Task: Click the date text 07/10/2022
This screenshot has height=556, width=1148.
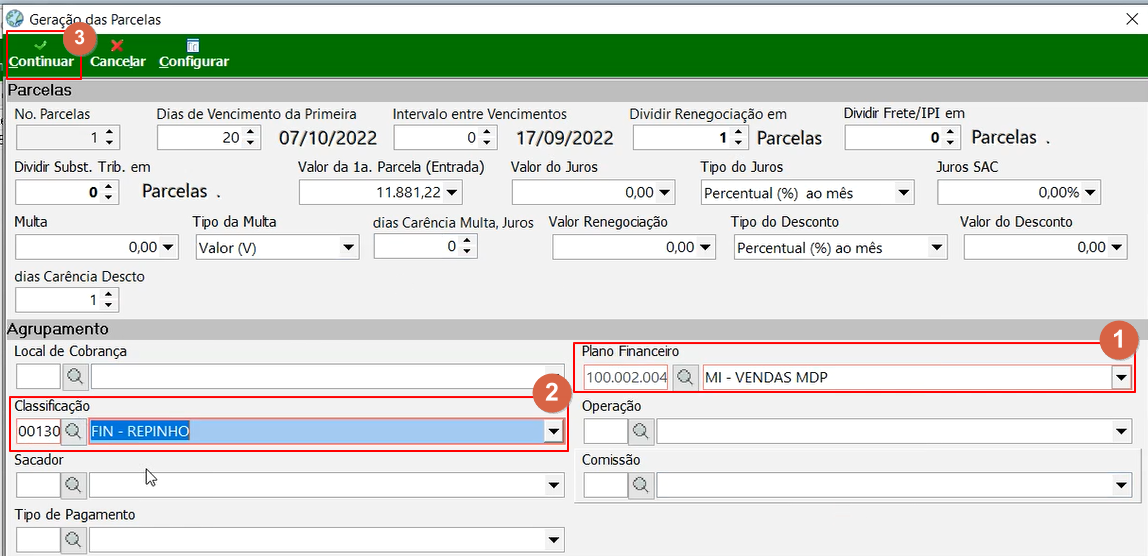Action: coord(328,138)
